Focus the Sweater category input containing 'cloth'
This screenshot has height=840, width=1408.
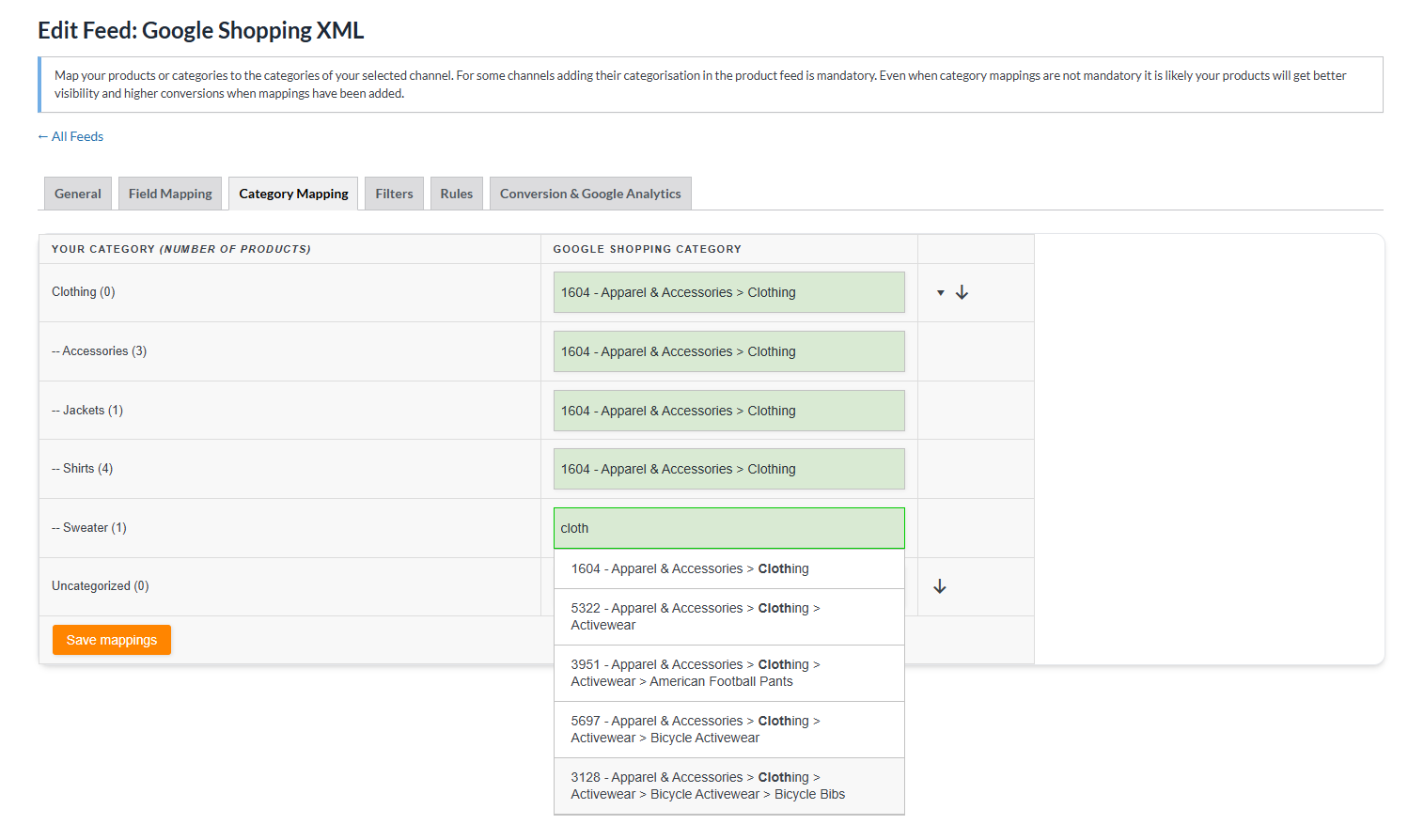click(x=728, y=528)
